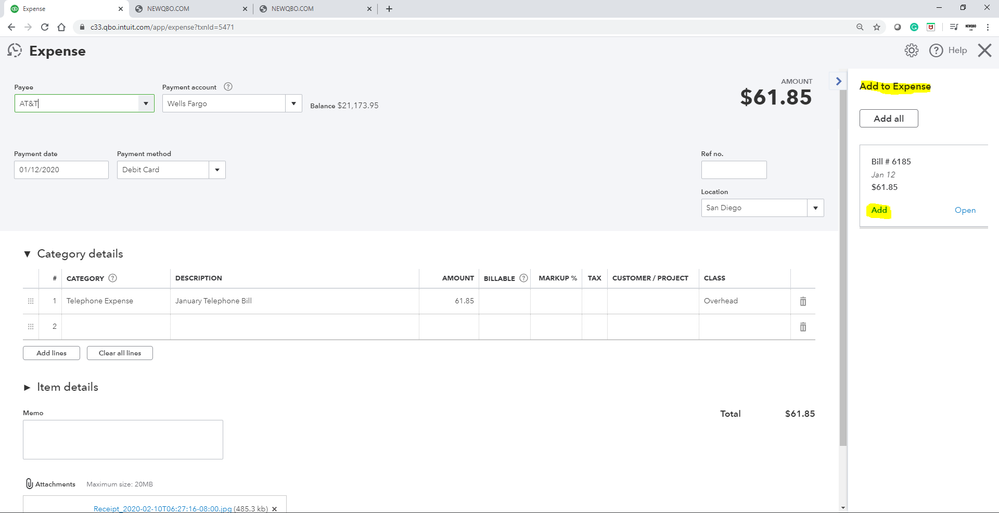Click the Wells Fargo balance amount
Image resolution: width=999 pixels, height=513 pixels.
(357, 105)
